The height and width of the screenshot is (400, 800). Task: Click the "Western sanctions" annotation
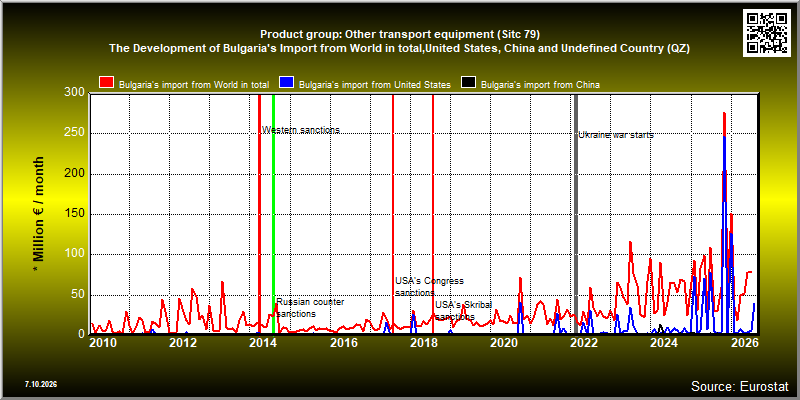pyautogui.click(x=301, y=130)
